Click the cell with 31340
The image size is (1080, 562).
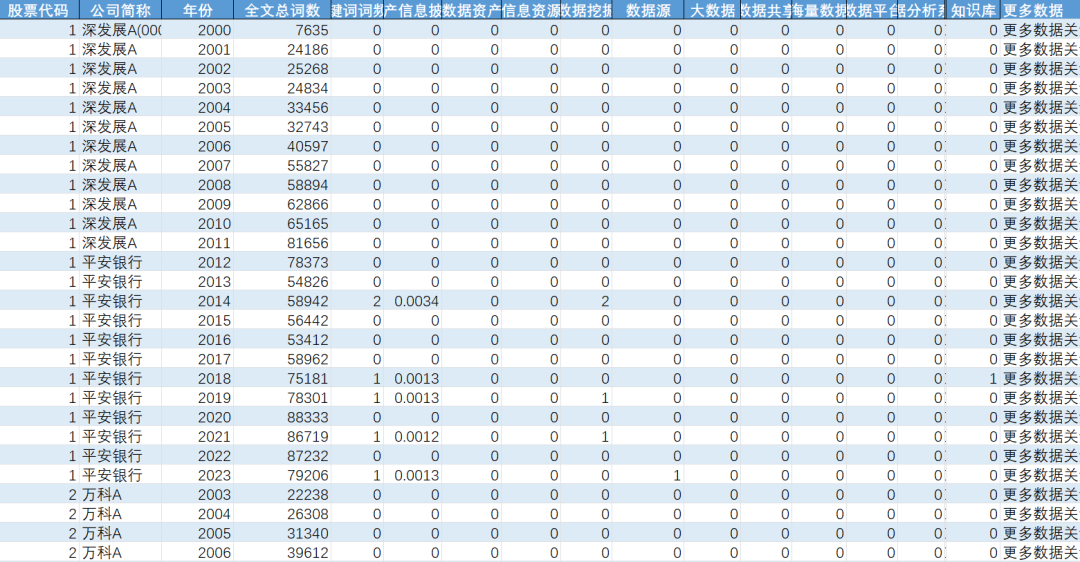click(x=282, y=533)
